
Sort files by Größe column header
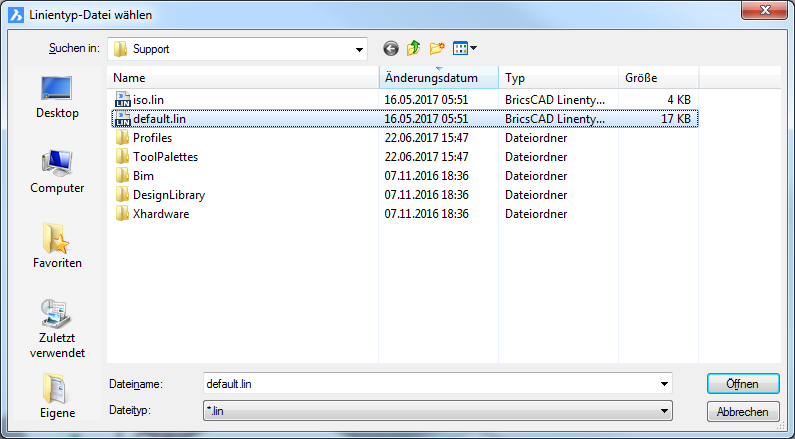640,78
